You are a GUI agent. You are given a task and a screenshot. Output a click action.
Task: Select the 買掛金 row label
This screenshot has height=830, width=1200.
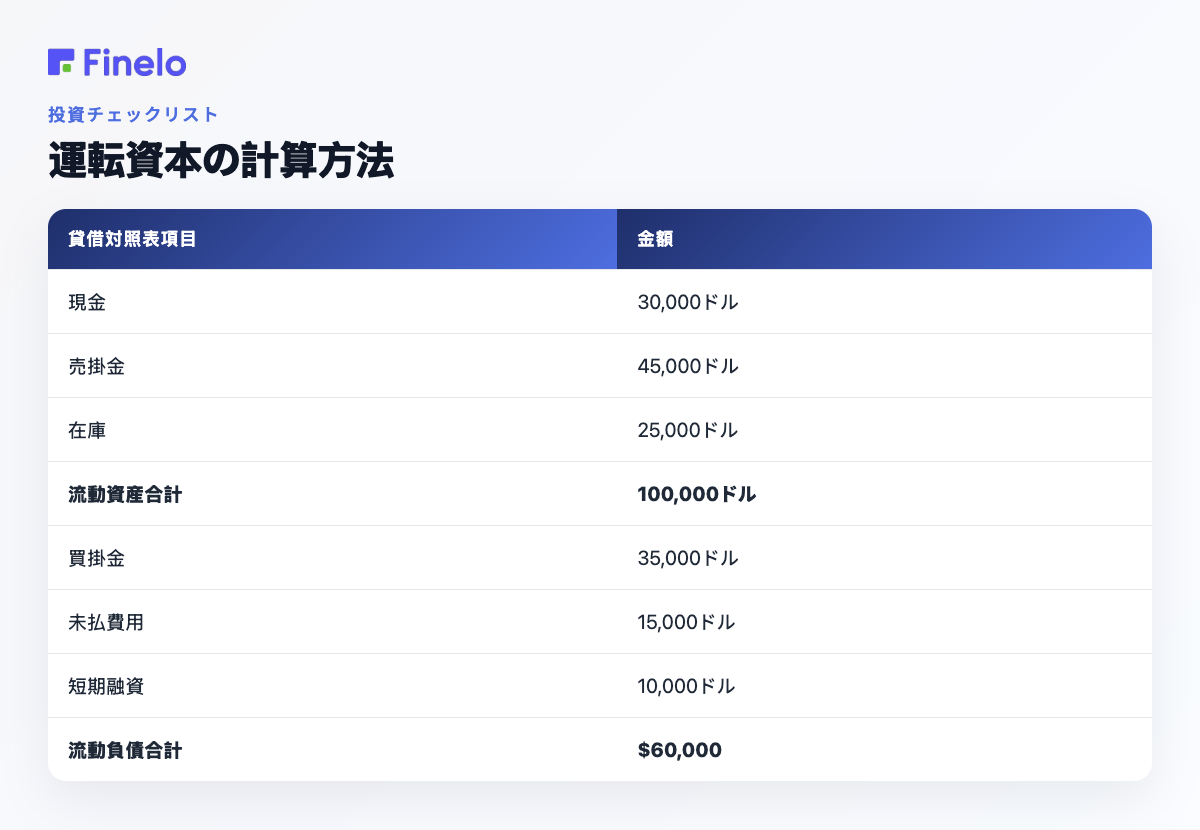(97, 558)
